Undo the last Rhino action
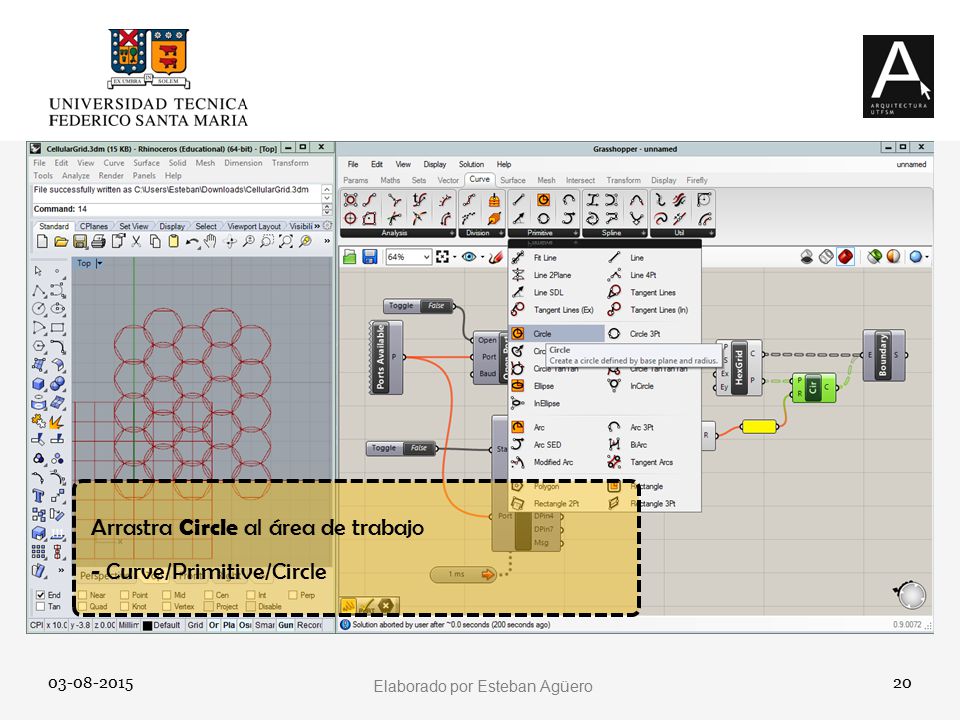The image size is (960, 720). click(x=192, y=242)
